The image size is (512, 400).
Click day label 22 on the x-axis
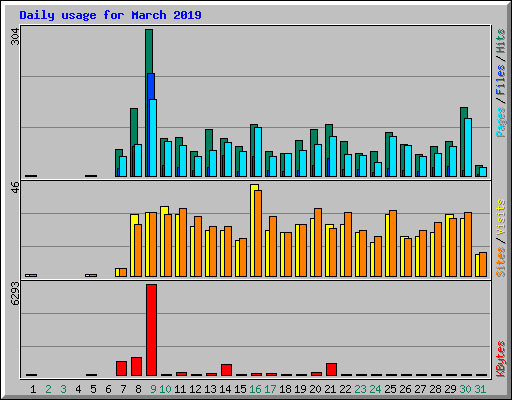tap(345, 389)
